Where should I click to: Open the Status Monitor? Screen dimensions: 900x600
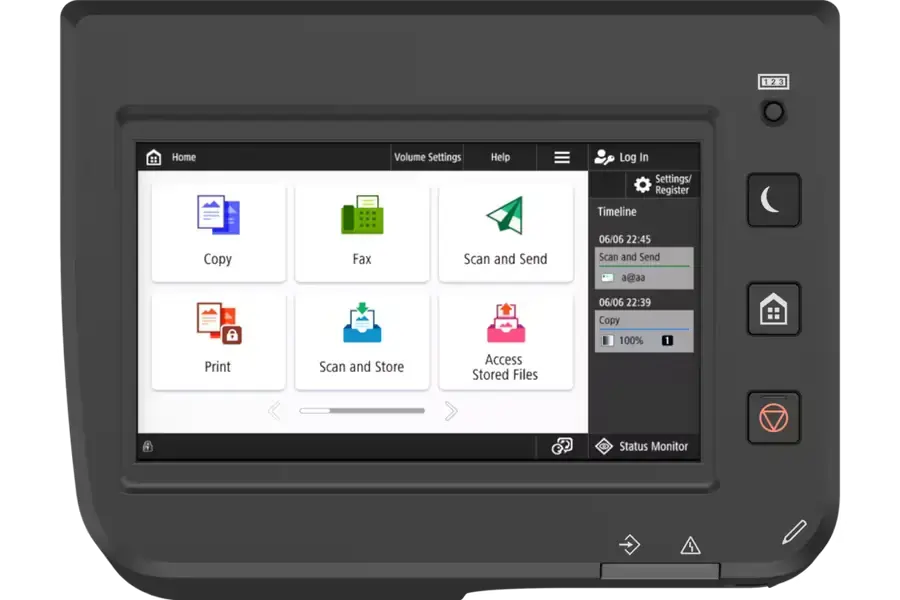point(643,447)
